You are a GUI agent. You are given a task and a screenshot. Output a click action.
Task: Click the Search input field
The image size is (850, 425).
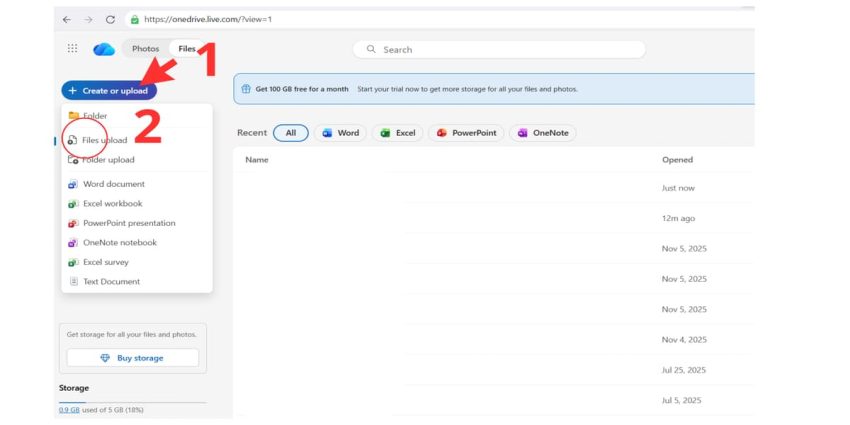[x=499, y=49]
